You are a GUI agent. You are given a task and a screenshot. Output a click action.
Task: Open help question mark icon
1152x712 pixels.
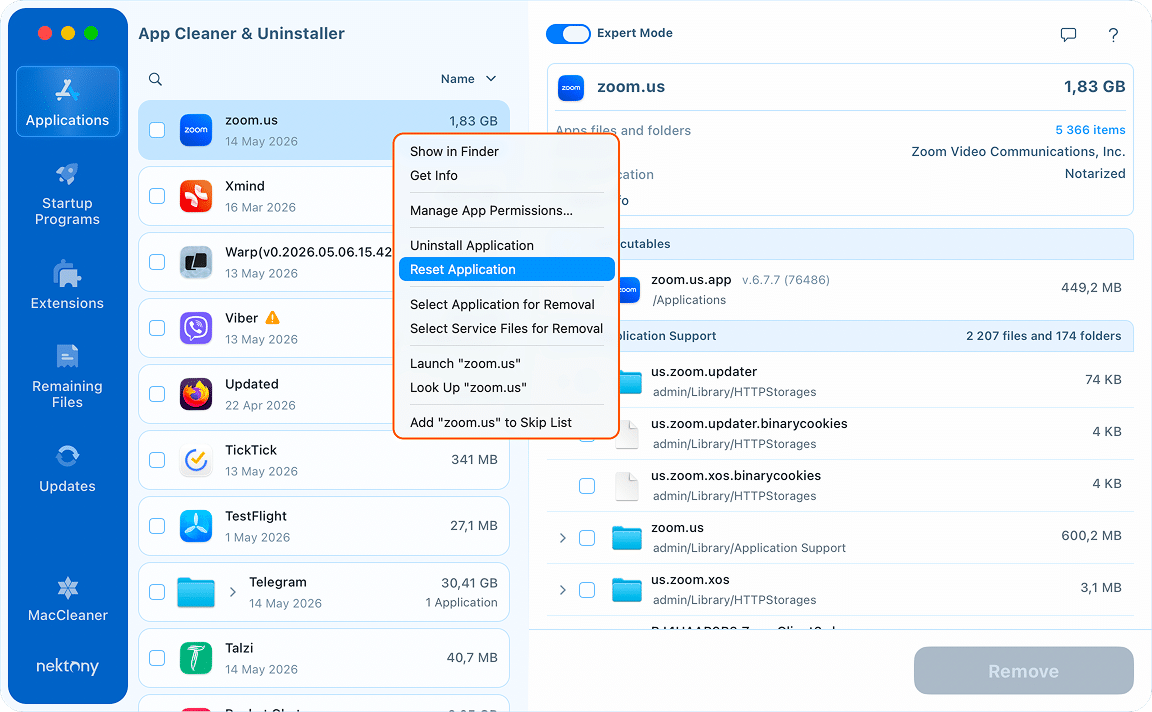pyautogui.click(x=1113, y=35)
